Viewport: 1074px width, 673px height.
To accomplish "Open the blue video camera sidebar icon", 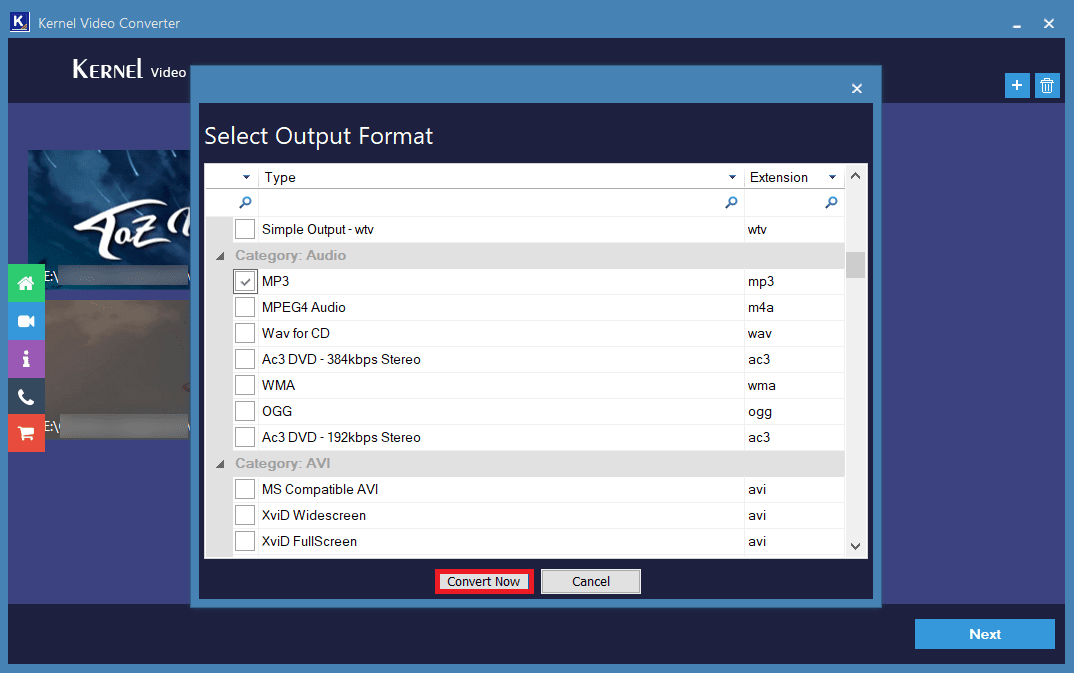I will pyautogui.click(x=26, y=321).
